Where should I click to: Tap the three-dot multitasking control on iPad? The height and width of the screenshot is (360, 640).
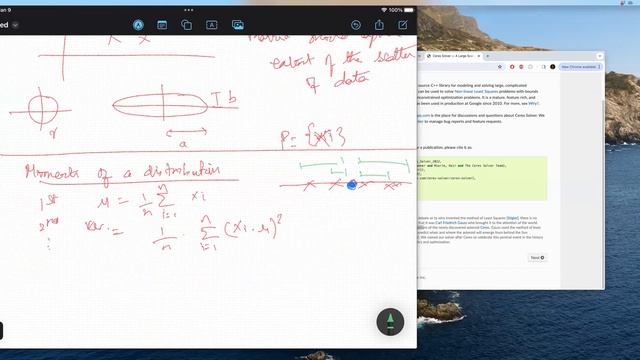[189, 10]
